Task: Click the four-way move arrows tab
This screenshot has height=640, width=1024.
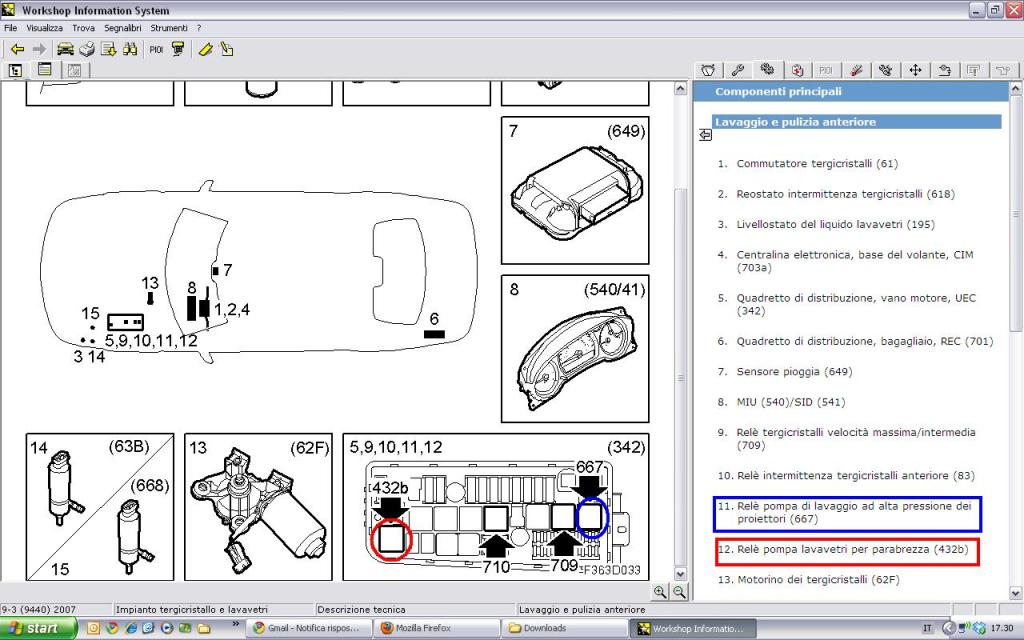Action: (915, 70)
